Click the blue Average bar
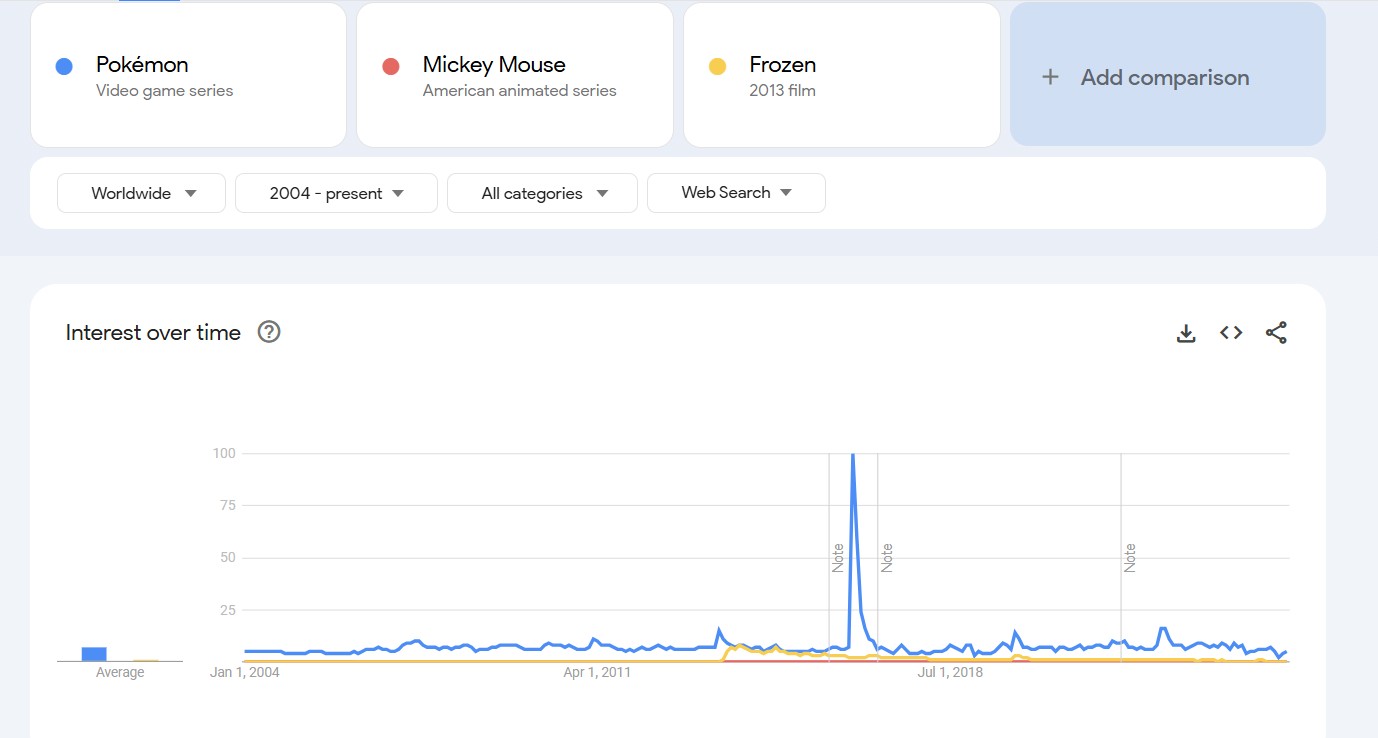This screenshot has height=738, width=1378. coord(94,654)
